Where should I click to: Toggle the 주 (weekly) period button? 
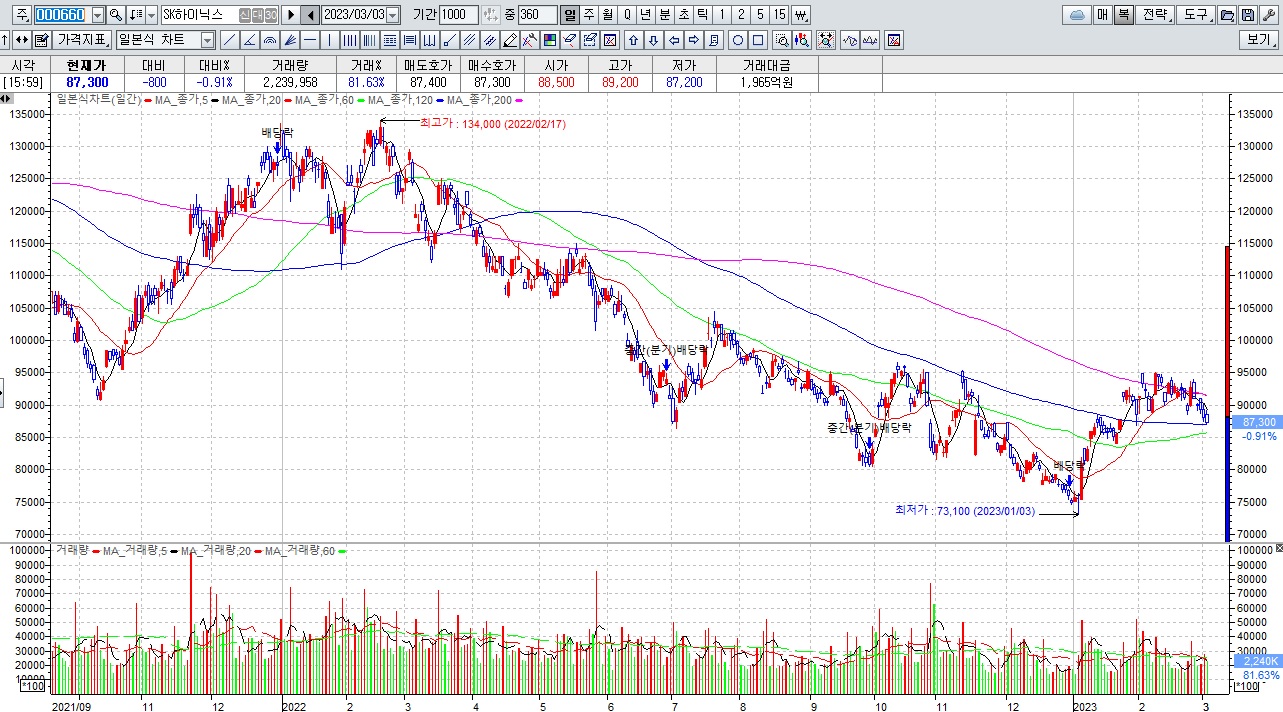click(x=588, y=15)
